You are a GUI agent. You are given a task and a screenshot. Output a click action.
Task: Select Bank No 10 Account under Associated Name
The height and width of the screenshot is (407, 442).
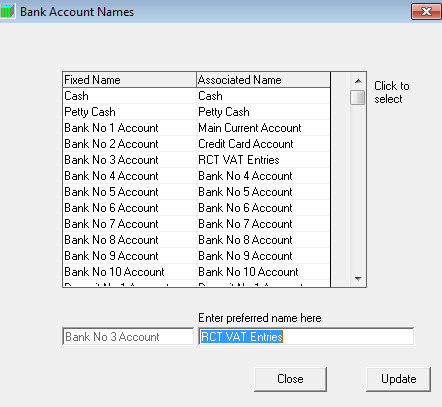pos(263,272)
